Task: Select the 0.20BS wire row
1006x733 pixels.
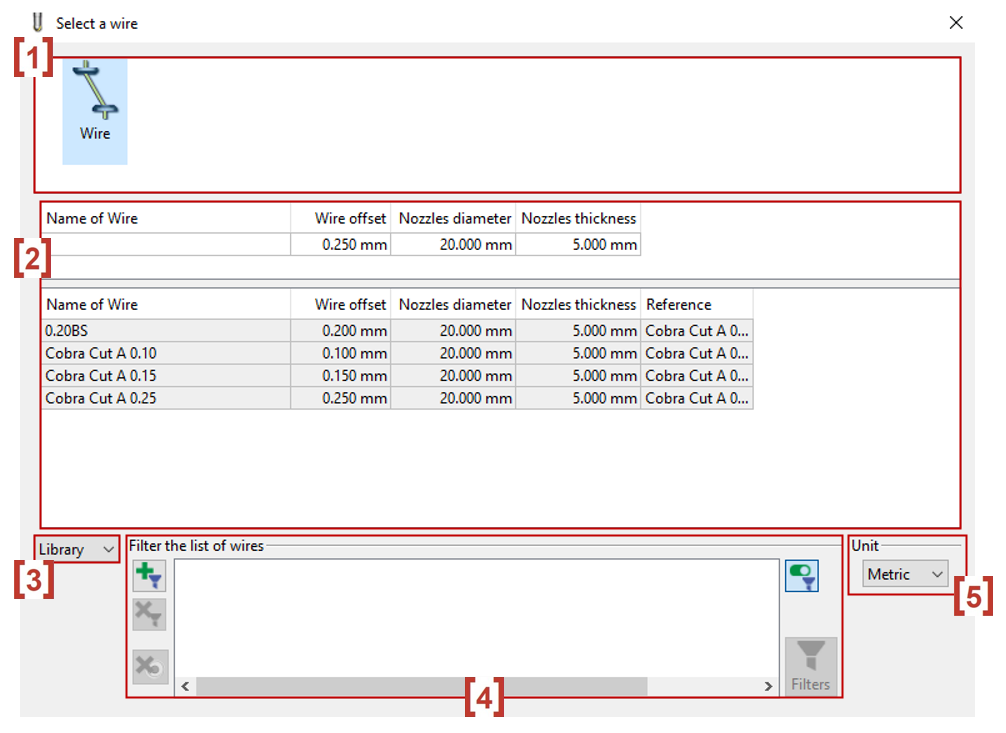Action: click(x=165, y=331)
